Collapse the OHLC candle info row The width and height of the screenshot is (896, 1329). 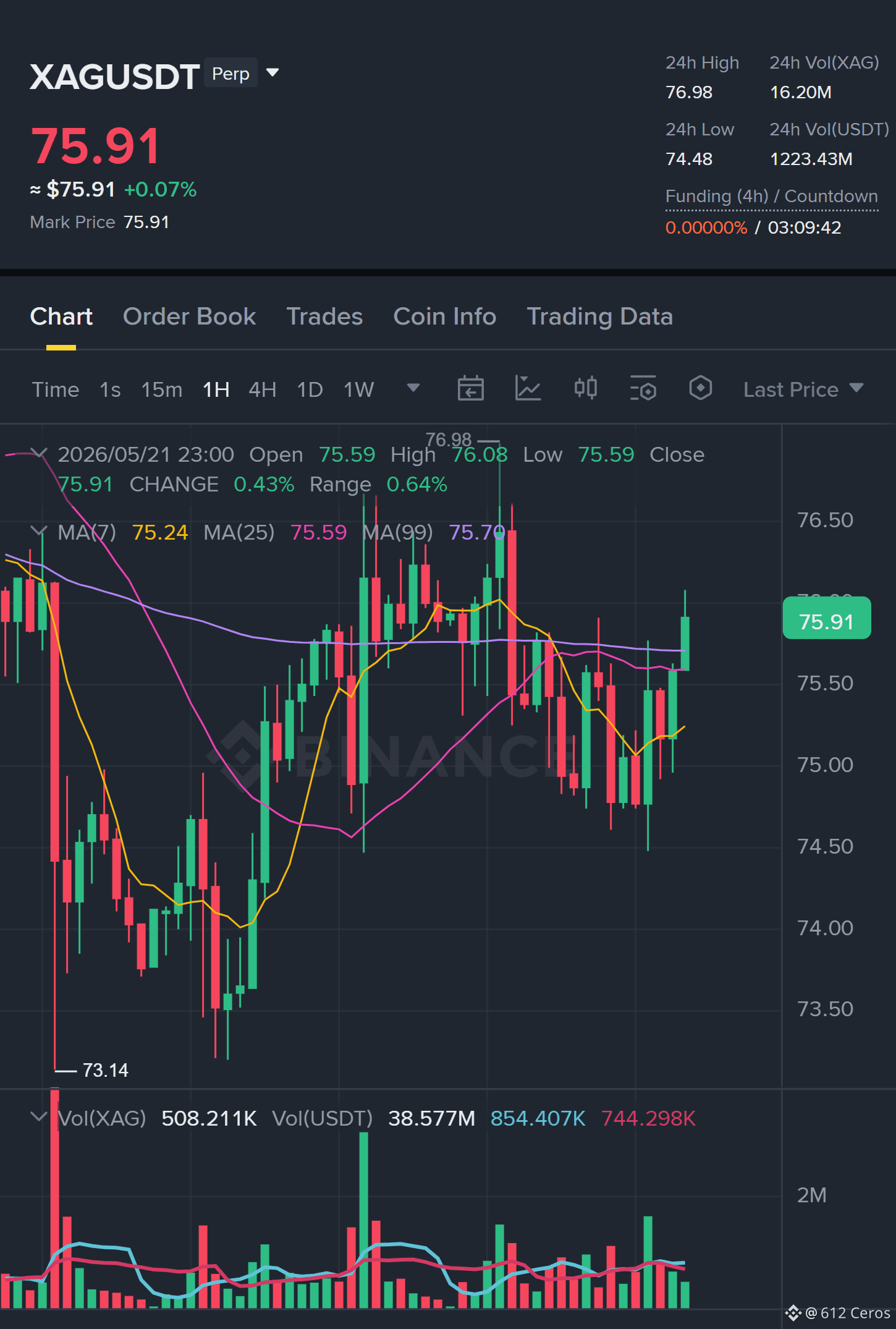(39, 454)
